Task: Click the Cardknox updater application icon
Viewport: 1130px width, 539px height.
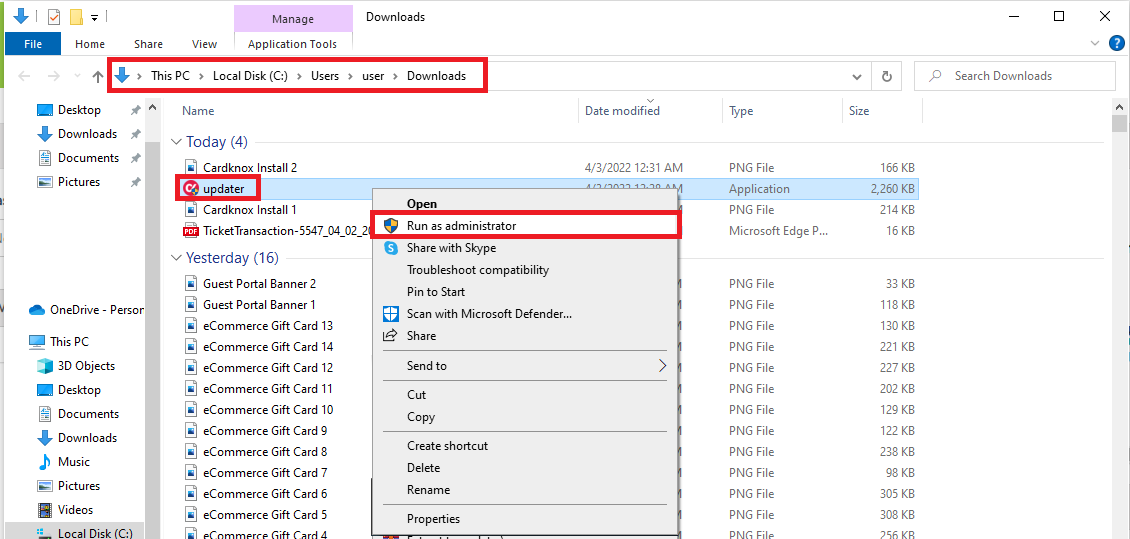Action: point(190,189)
